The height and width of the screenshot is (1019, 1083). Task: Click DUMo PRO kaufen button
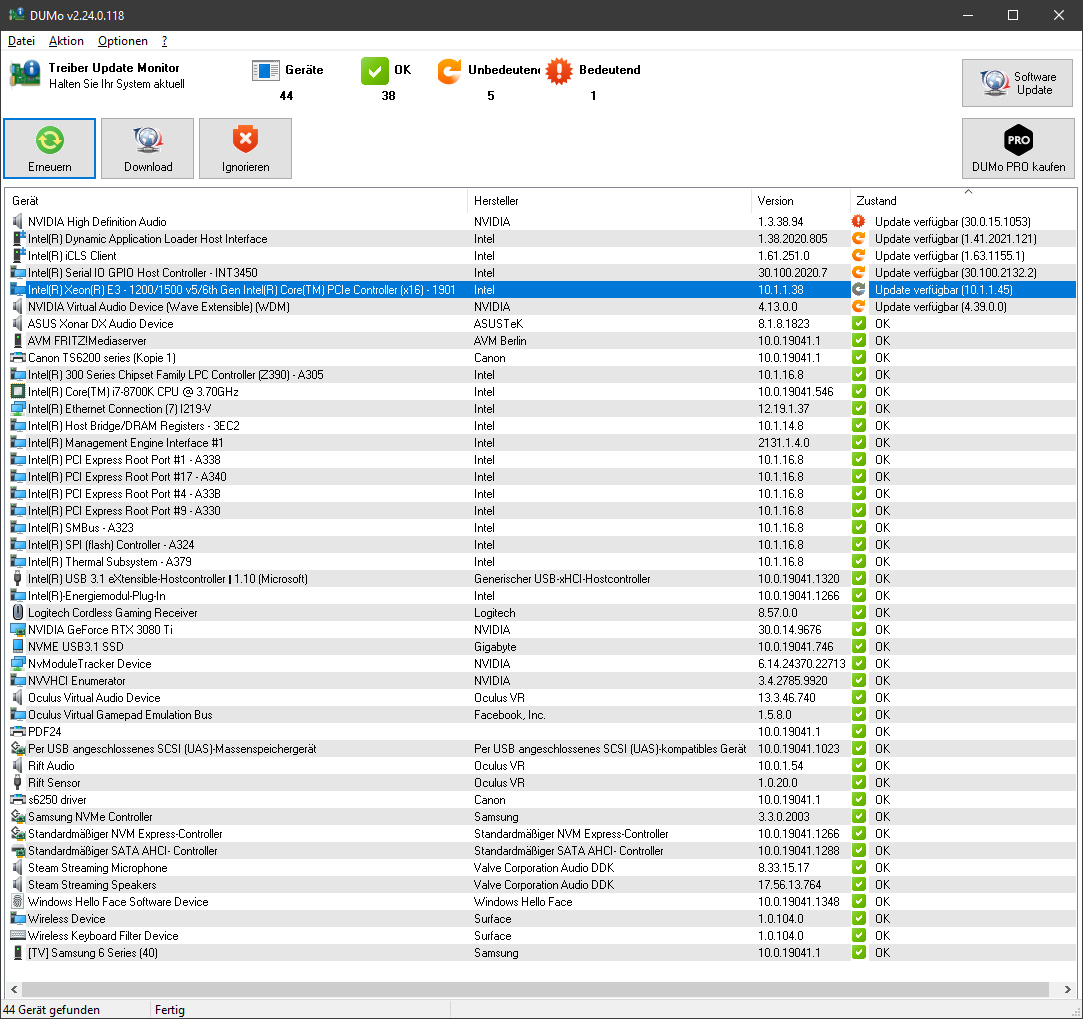tap(1018, 149)
